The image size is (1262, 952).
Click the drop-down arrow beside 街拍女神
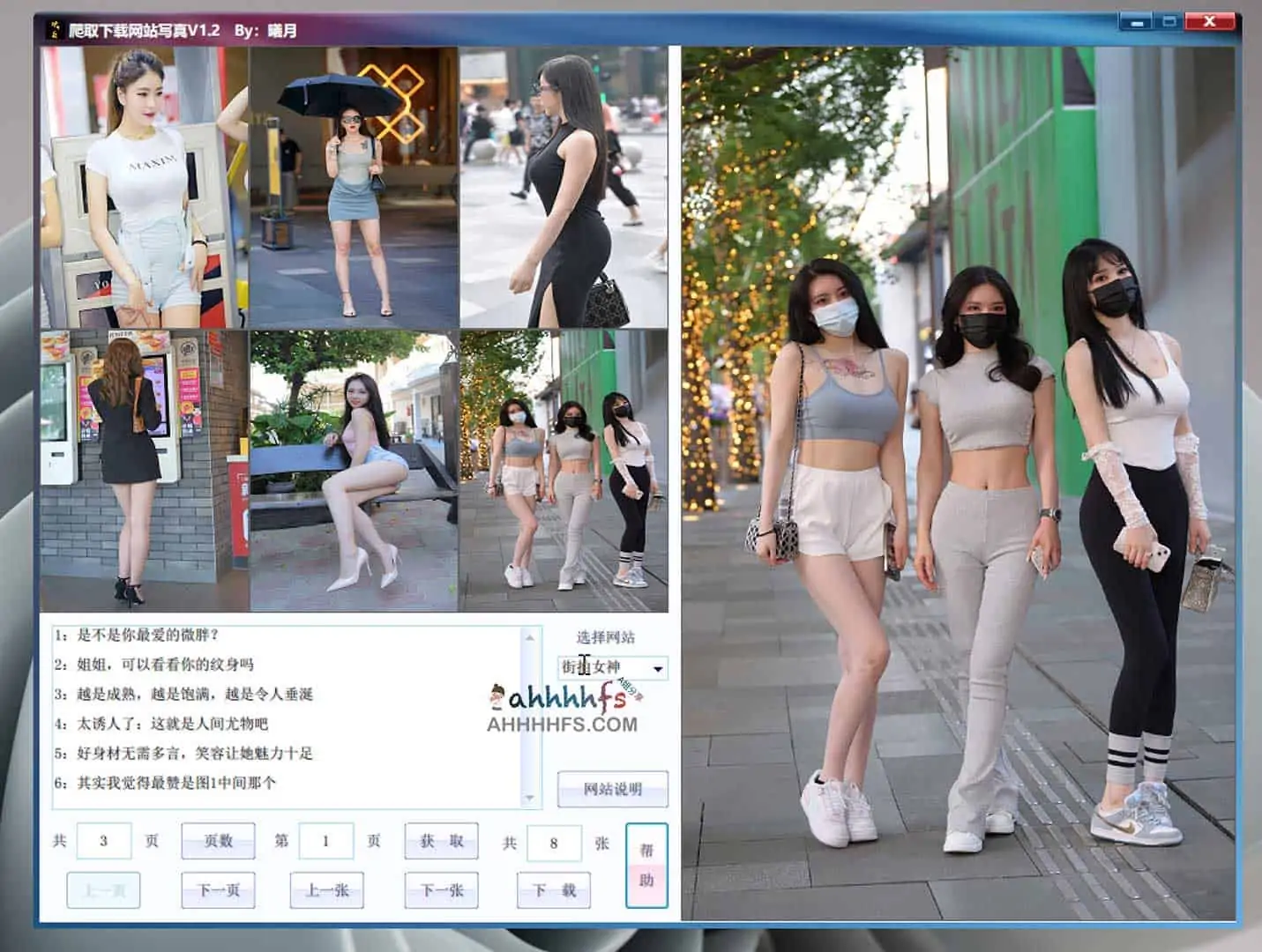tap(657, 669)
